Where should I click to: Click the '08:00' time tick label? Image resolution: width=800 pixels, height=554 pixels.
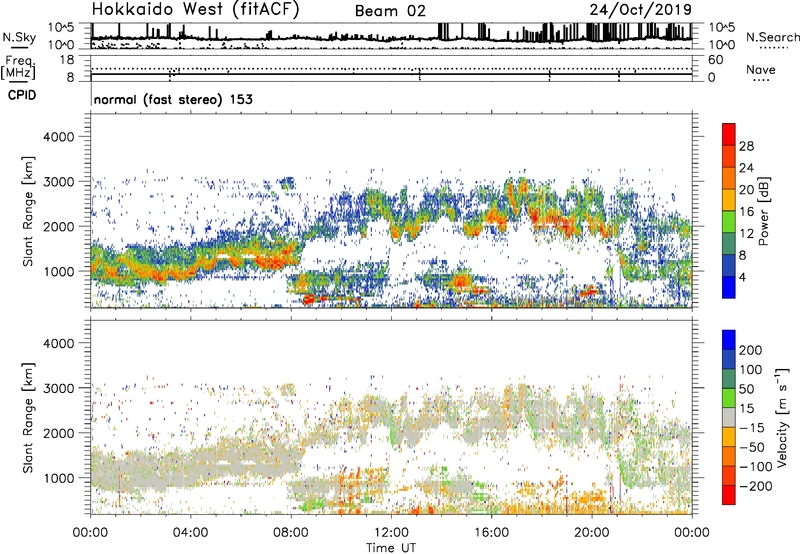tap(291, 533)
